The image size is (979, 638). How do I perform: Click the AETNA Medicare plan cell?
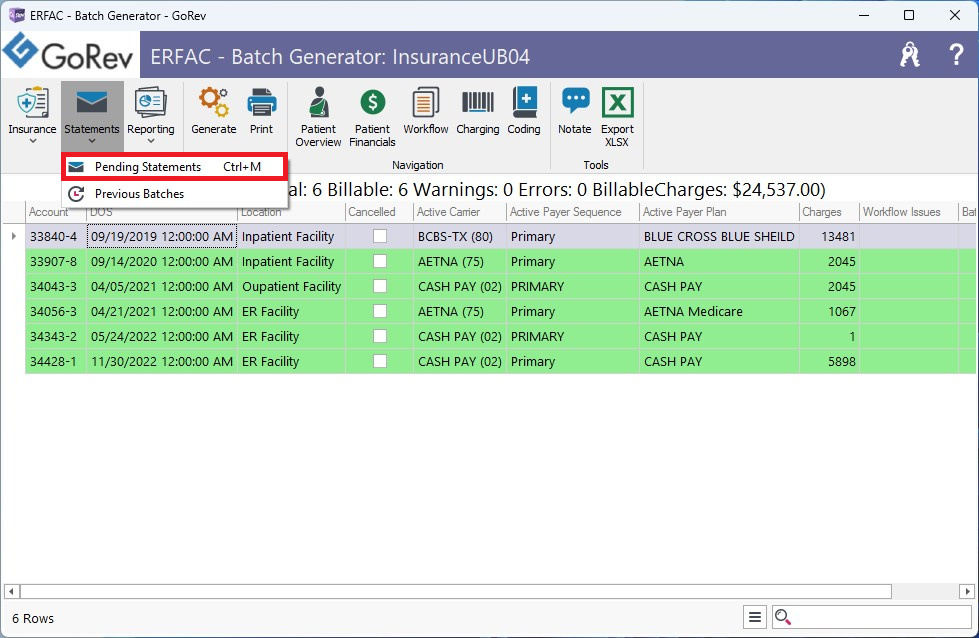[719, 311]
